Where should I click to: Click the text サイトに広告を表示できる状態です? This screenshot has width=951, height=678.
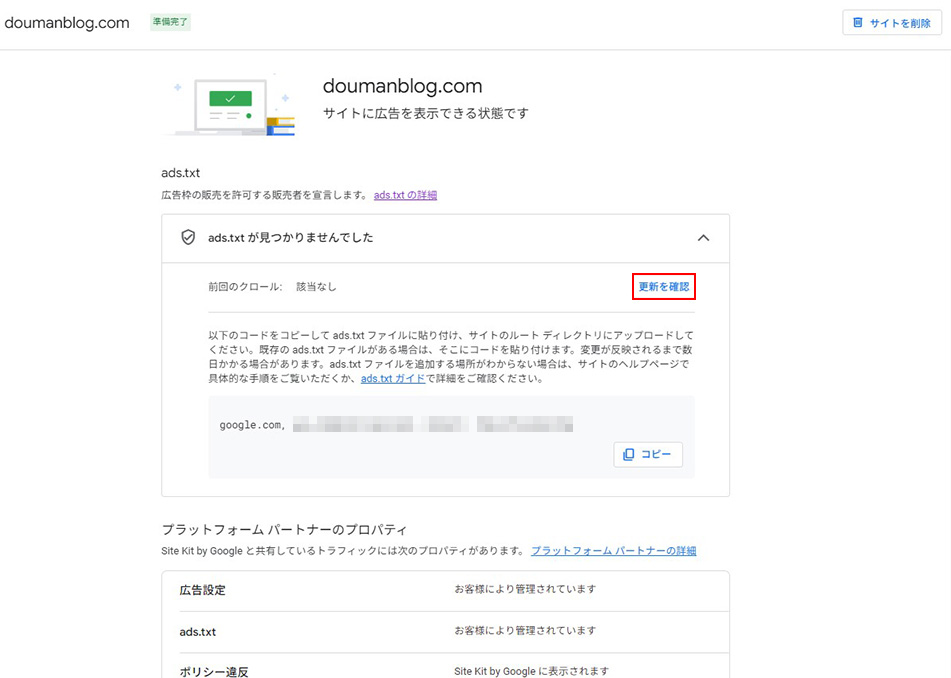[x=426, y=113]
